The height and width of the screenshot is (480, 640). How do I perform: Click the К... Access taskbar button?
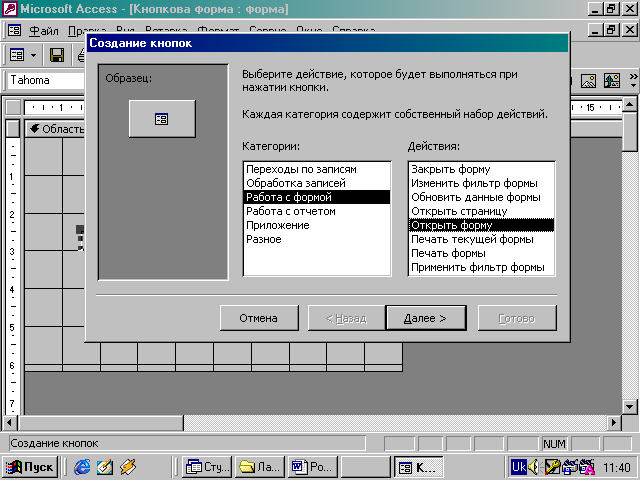[x=418, y=467]
